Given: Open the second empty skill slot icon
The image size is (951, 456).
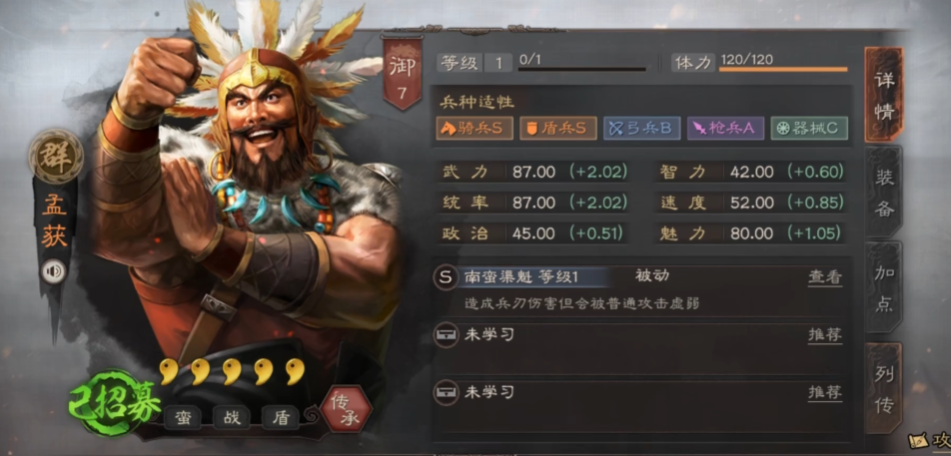Looking at the screenshot, I should click(446, 393).
